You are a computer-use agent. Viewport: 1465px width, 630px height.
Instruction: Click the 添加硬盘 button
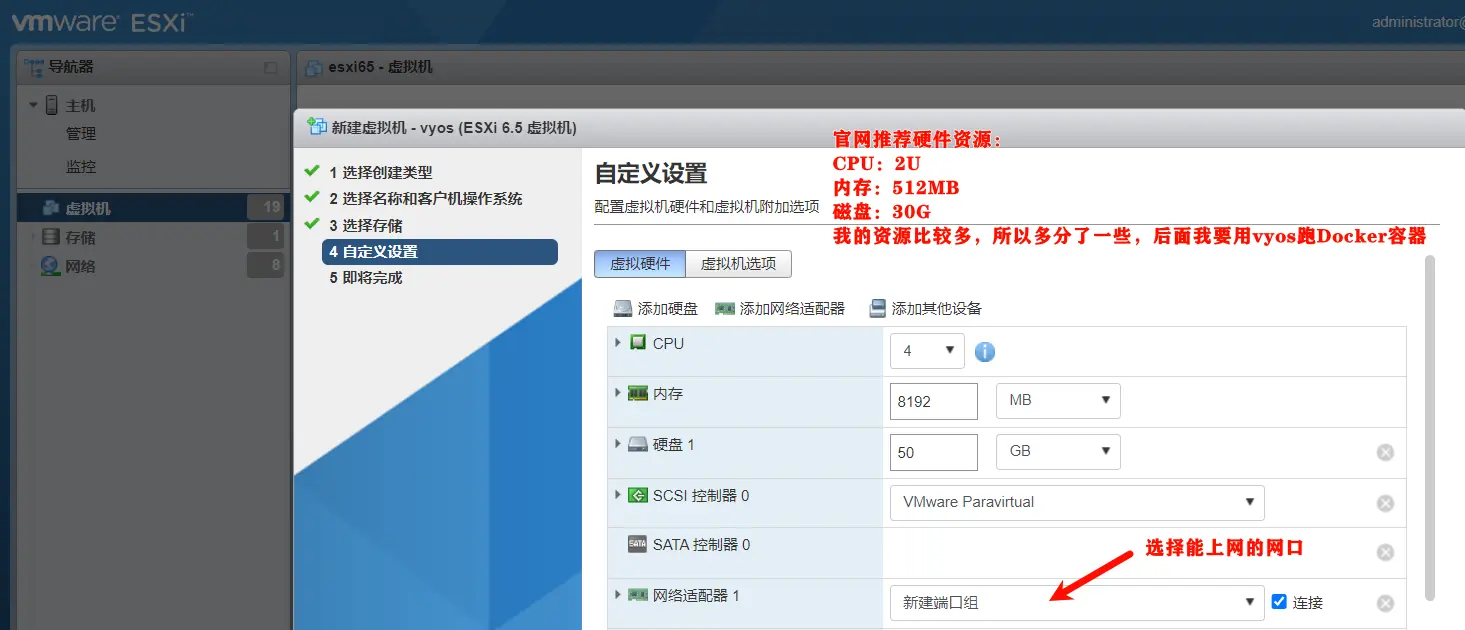[x=656, y=308]
